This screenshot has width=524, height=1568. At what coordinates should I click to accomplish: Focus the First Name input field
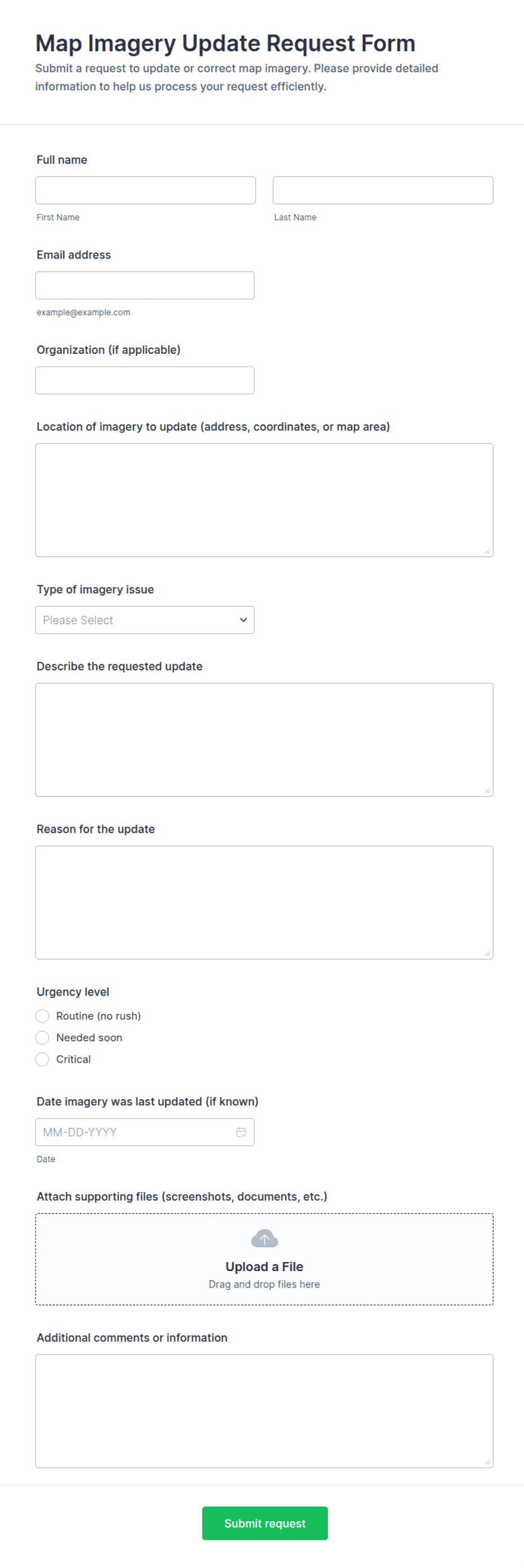(145, 190)
